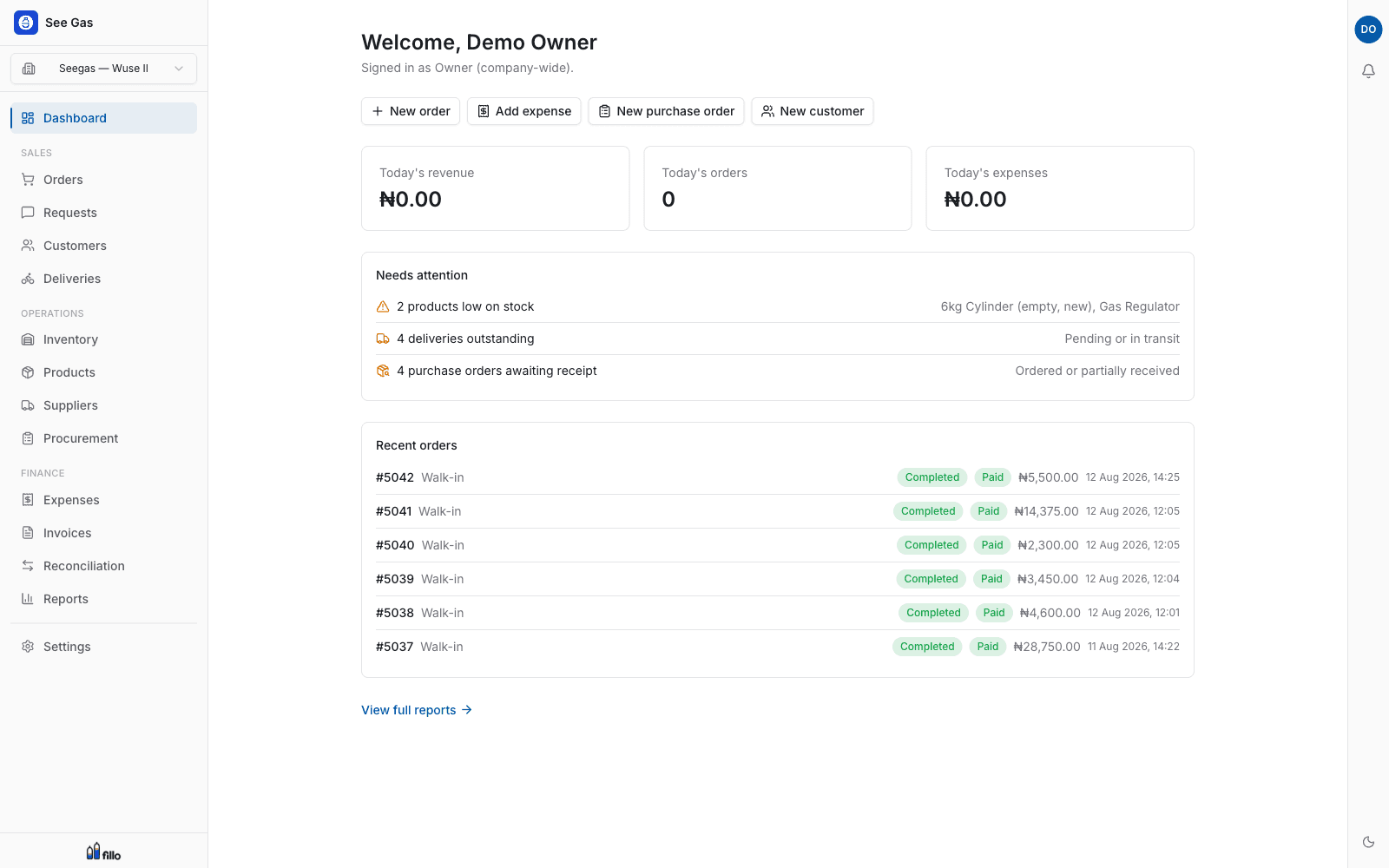Click the Dashboard grid icon in sidebar
This screenshot has height=868, width=1389.
[x=28, y=118]
